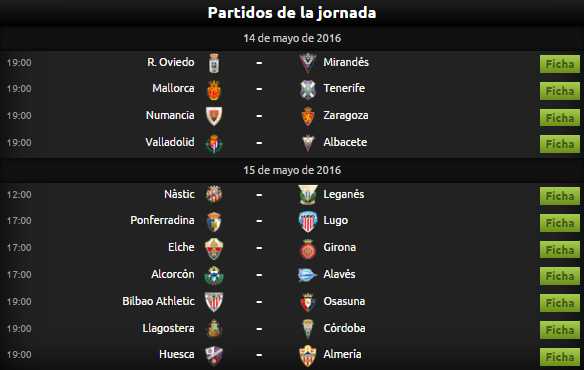Viewport: 584px width, 370px height.
Task: Select the Llagostera team name
Action: (168, 328)
